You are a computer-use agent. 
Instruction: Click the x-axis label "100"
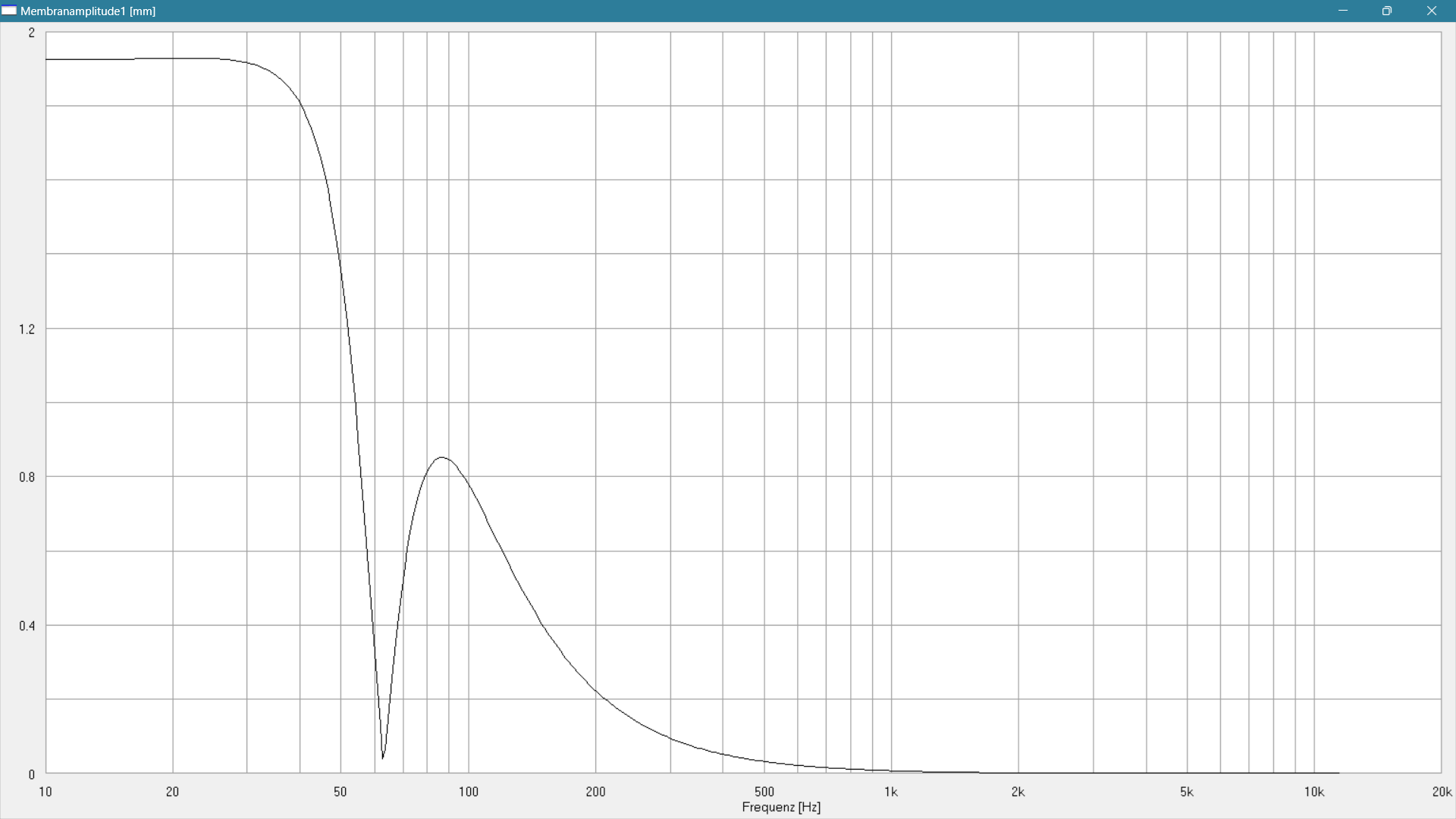click(x=469, y=792)
